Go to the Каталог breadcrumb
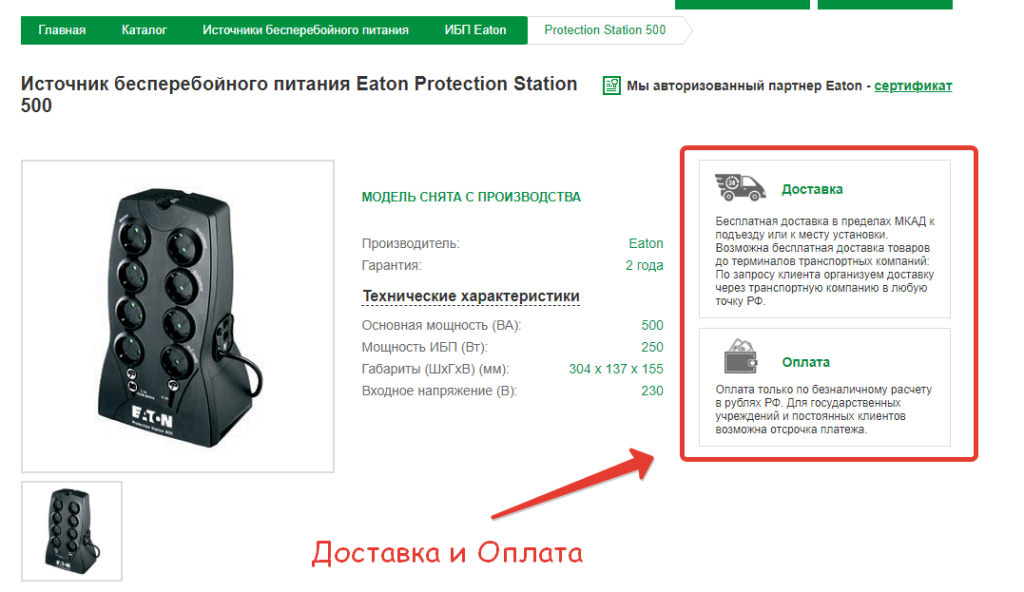The width and height of the screenshot is (1024, 592). pos(144,30)
